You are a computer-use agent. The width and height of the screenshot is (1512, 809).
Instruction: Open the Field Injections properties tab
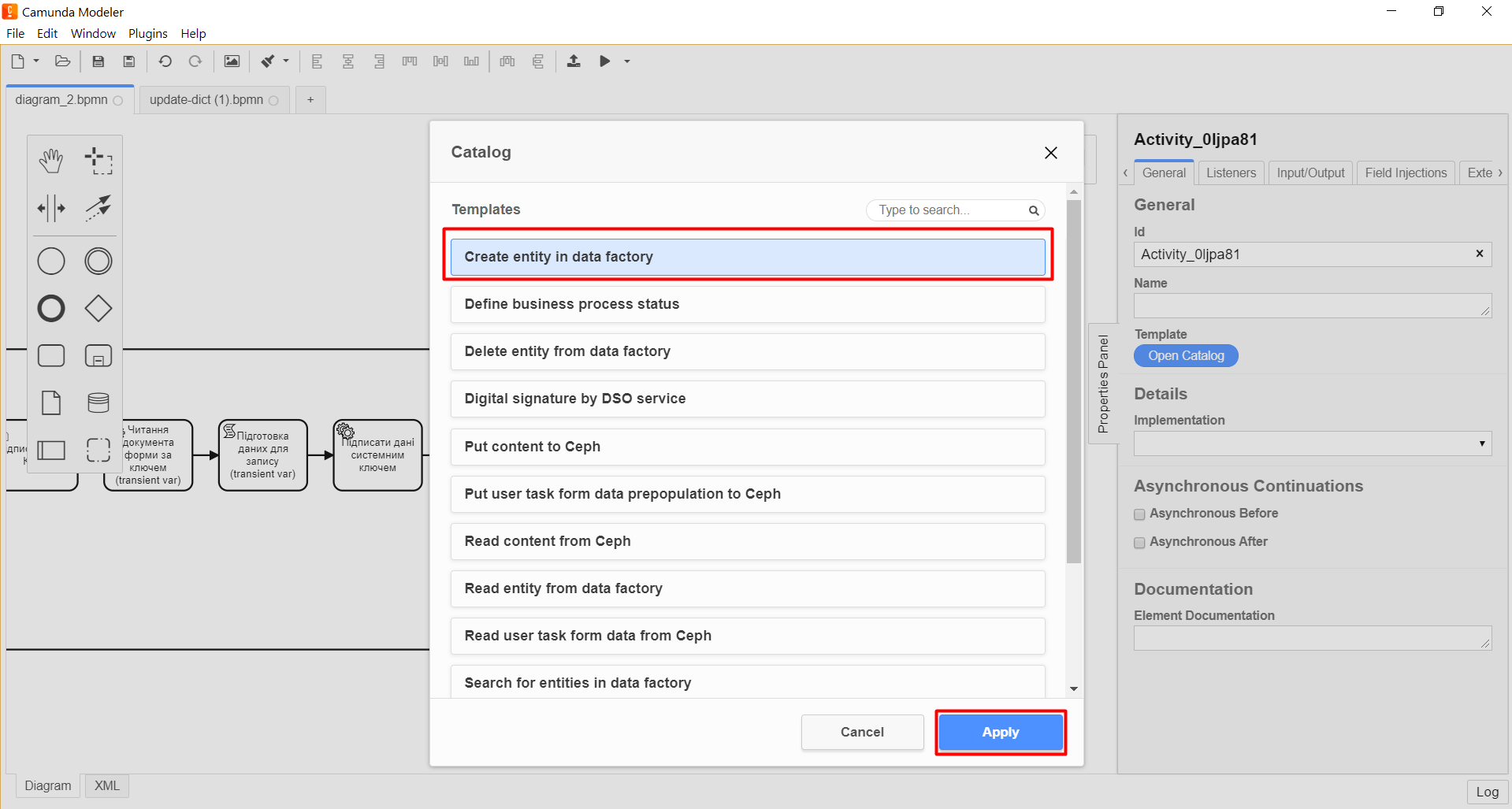(1406, 173)
